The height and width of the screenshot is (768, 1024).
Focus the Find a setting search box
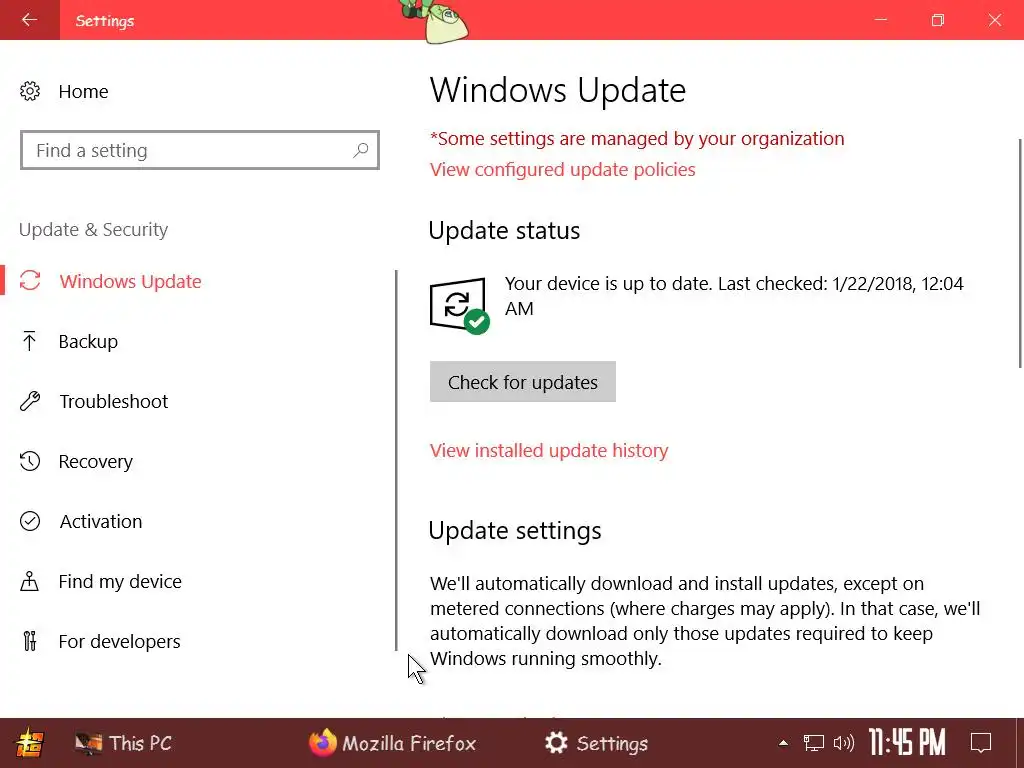[x=200, y=150]
